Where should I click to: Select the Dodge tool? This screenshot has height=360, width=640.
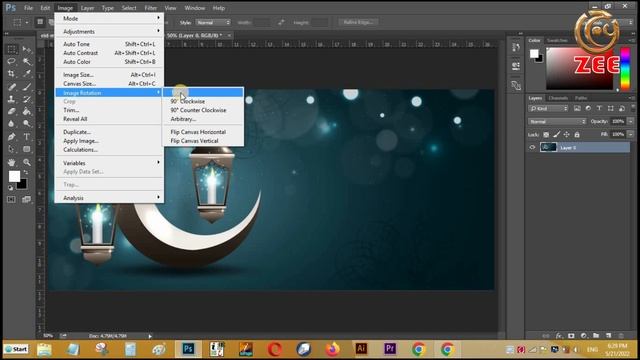[x=27, y=124]
